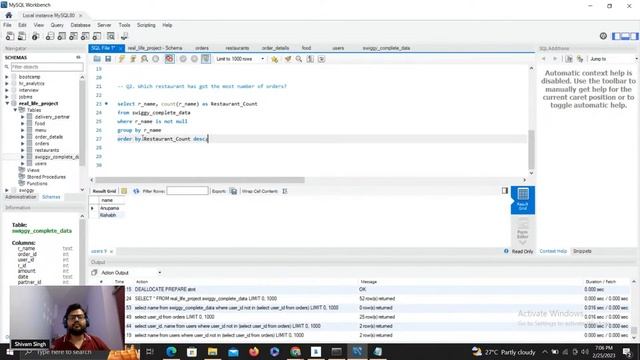The image size is (640, 360).
Task: Open find panel magnifier icon
Action: click(x=299, y=59)
